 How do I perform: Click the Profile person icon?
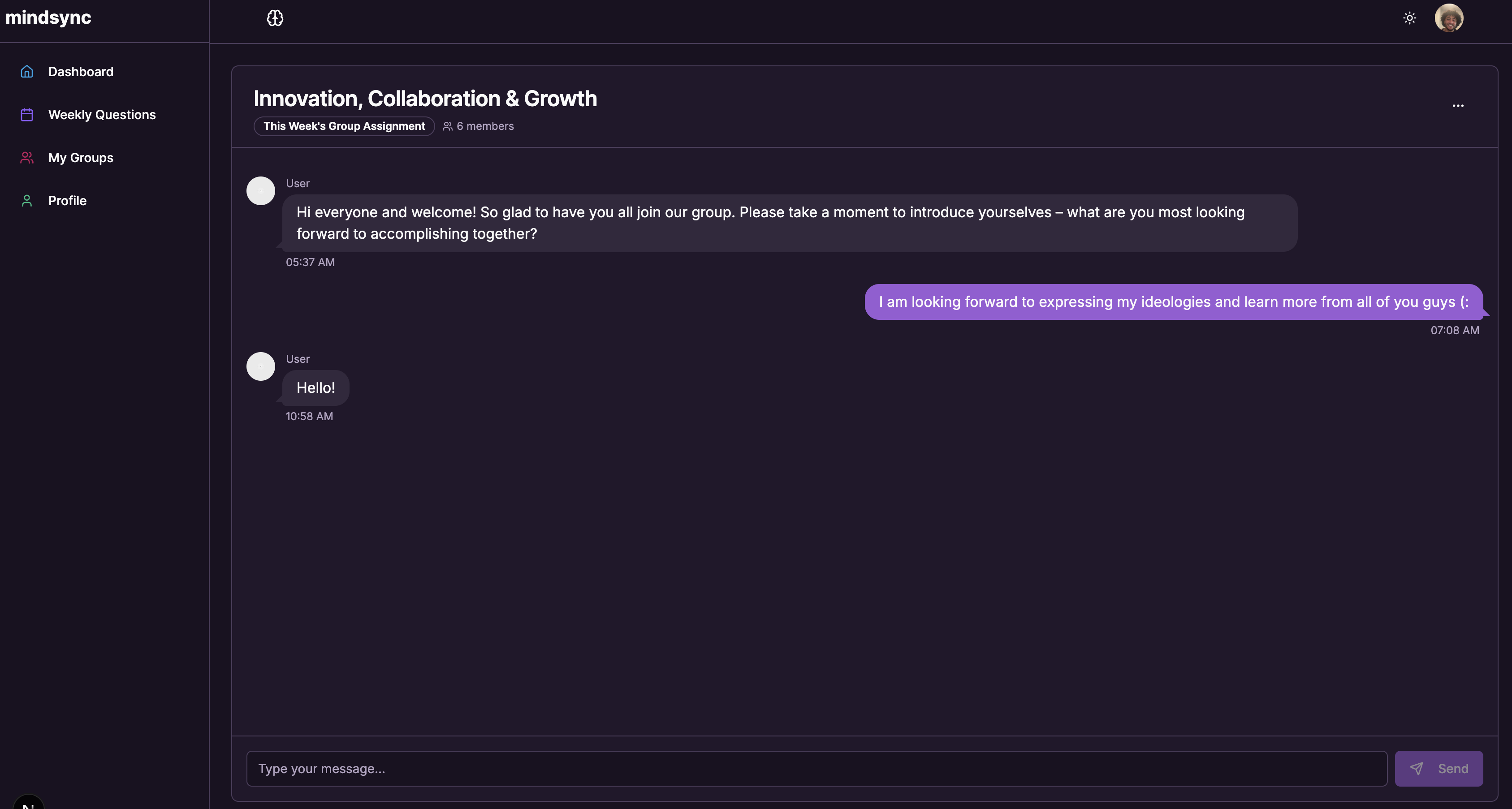pyautogui.click(x=27, y=201)
